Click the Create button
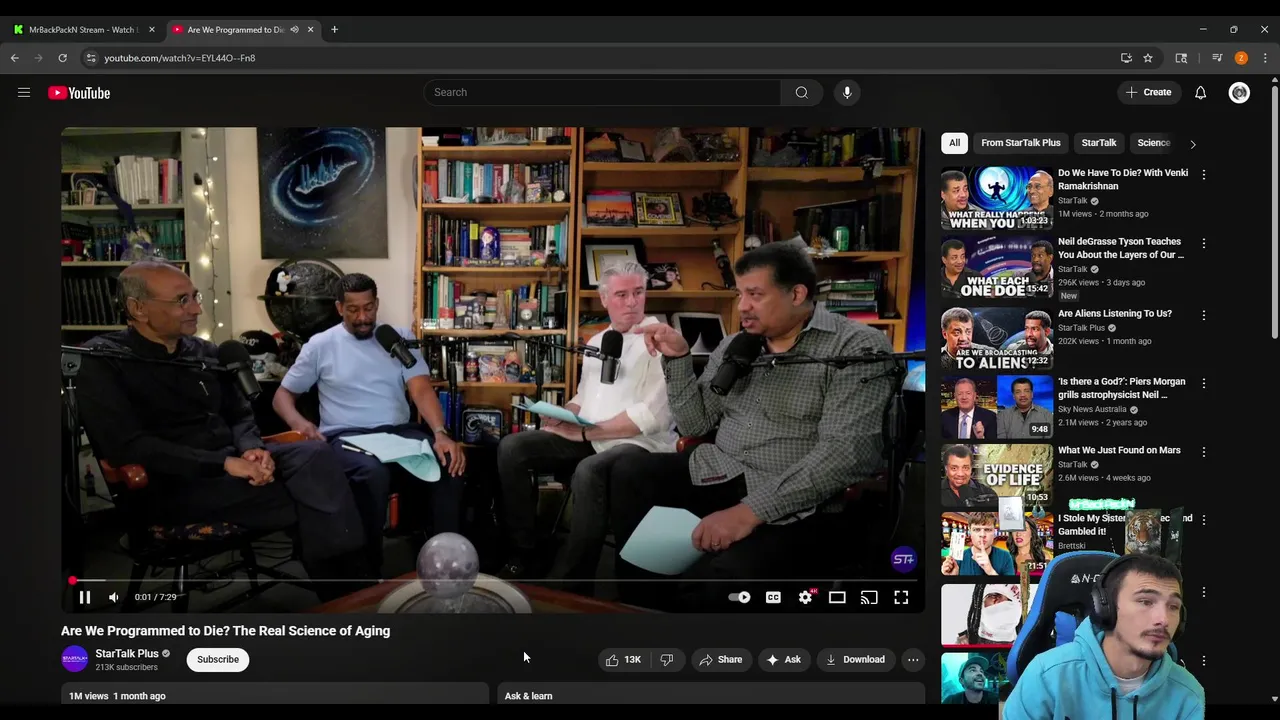 1148,92
